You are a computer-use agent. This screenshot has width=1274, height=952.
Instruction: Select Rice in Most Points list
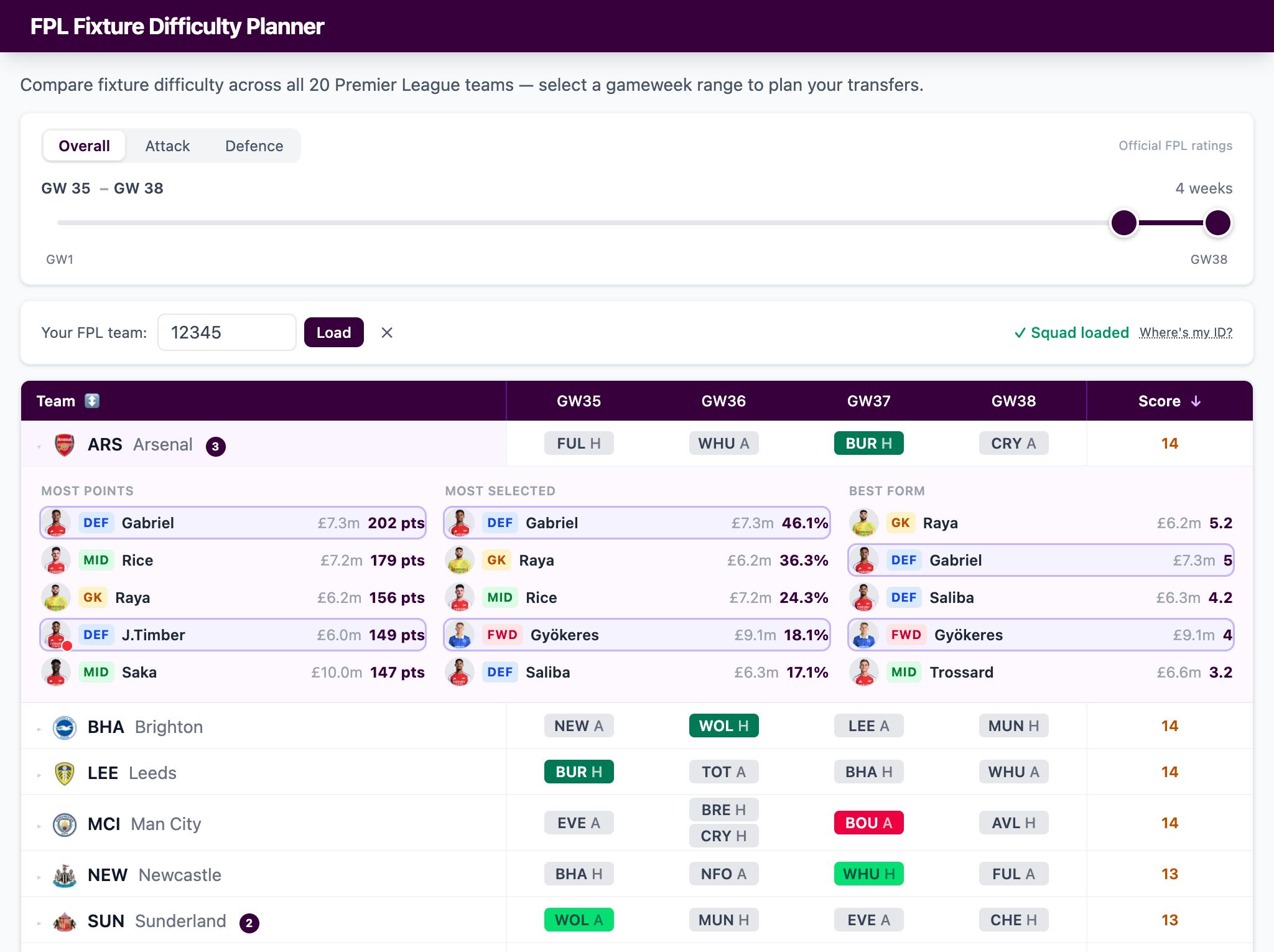coord(233,560)
